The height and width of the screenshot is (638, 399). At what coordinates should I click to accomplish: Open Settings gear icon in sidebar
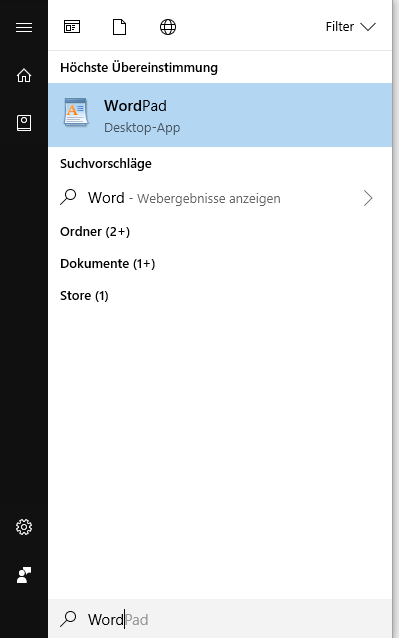[24, 527]
